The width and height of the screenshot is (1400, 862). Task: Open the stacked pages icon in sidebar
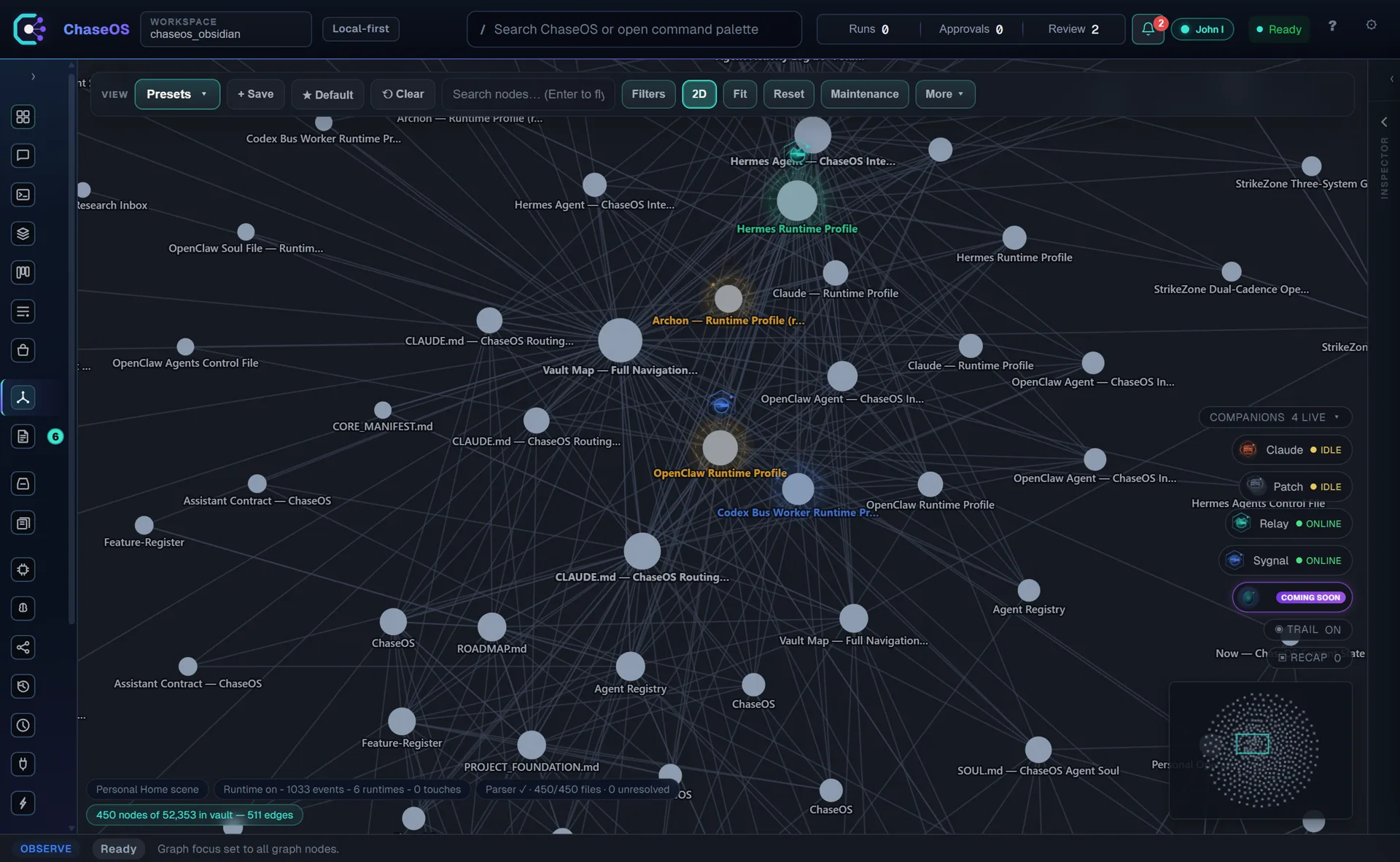[23, 523]
